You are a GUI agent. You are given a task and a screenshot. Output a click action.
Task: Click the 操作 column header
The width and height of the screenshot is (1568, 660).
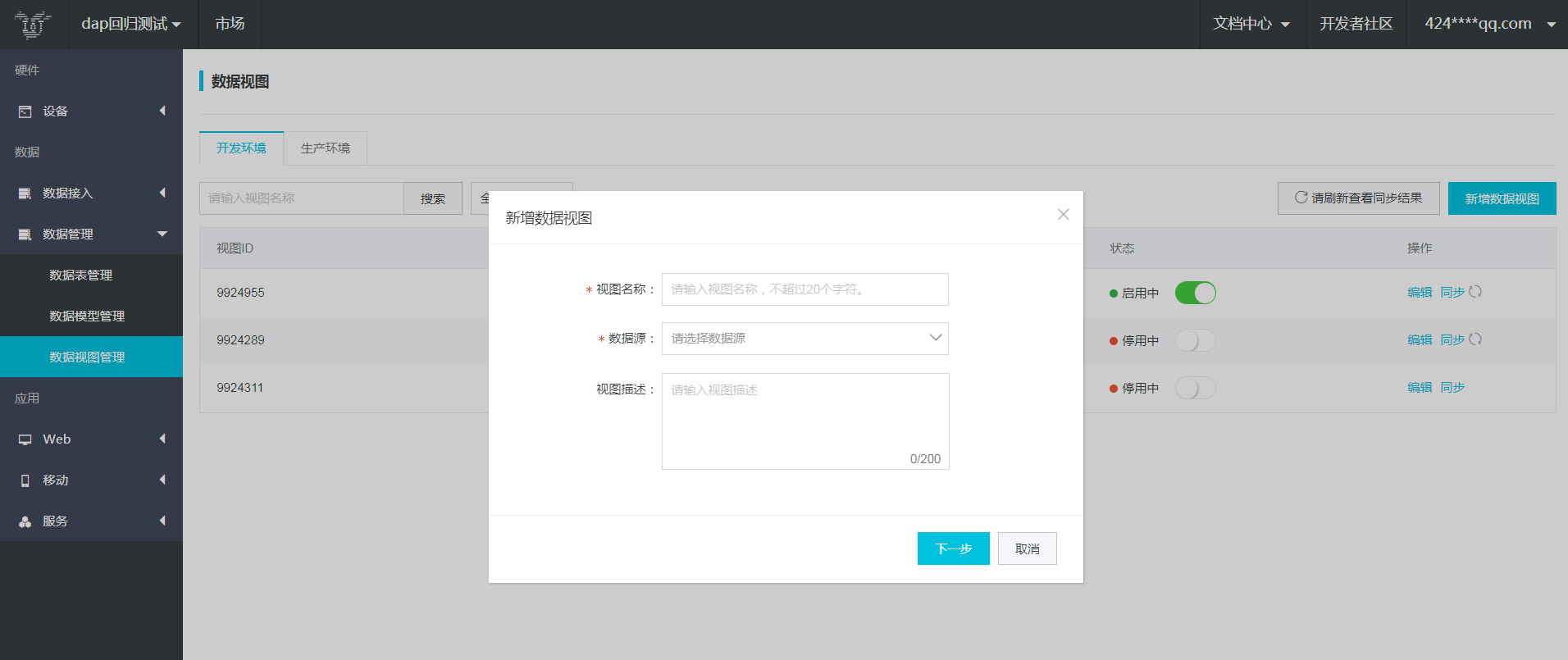click(x=1420, y=248)
